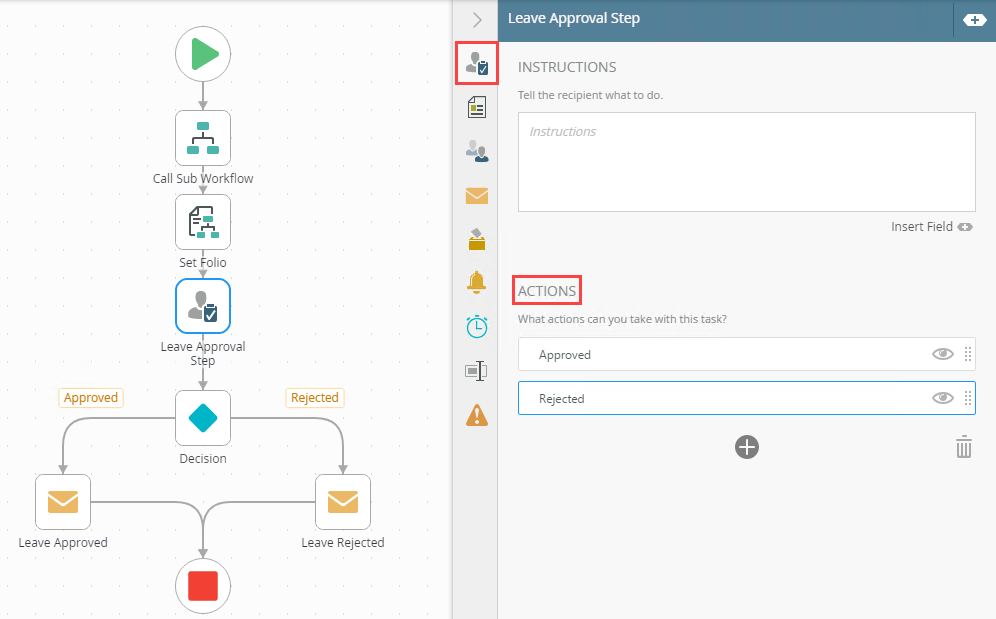
Task: Open the Task Detail tab icon
Action: 477,64
